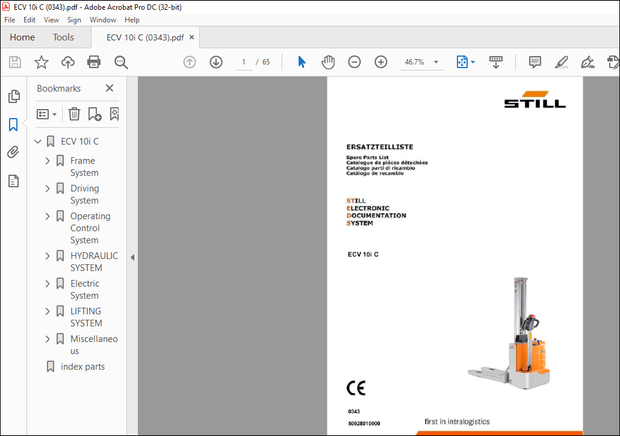This screenshot has width=620, height=436.
Task: Add file to starred favorites
Action: coord(41,62)
